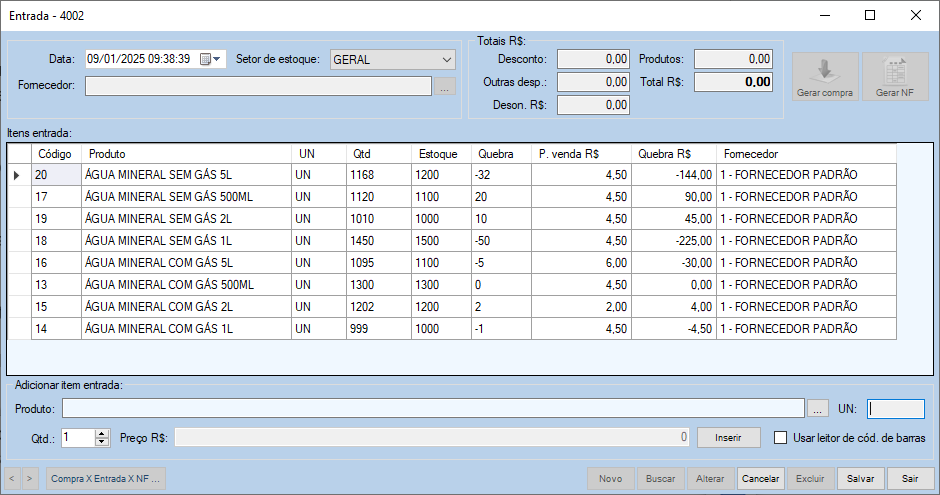Enable Usar leitor de cód. de barras
The image size is (940, 495).
coord(782,437)
